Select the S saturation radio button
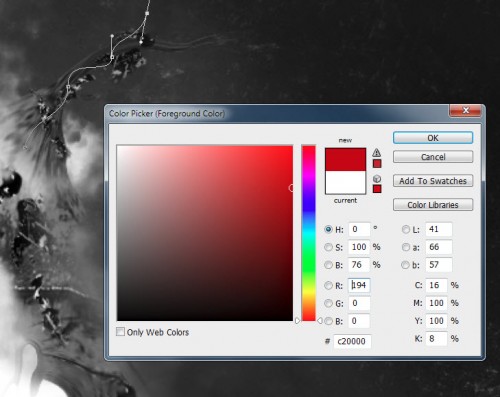The image size is (500, 397). click(328, 247)
